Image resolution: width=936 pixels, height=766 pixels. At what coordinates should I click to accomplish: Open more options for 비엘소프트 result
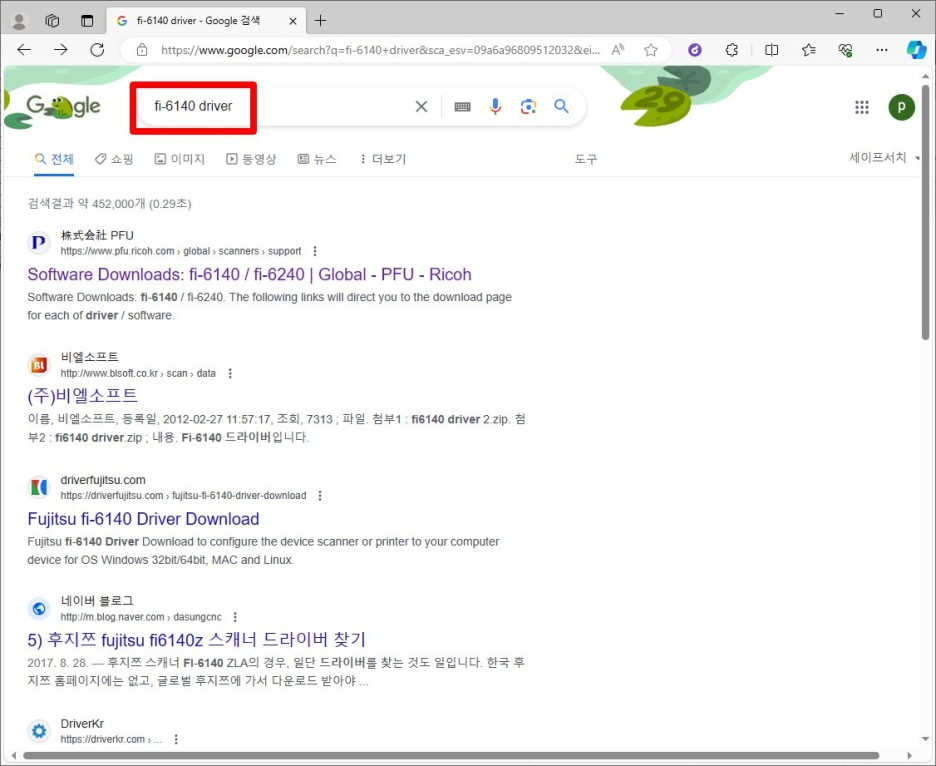coord(230,373)
